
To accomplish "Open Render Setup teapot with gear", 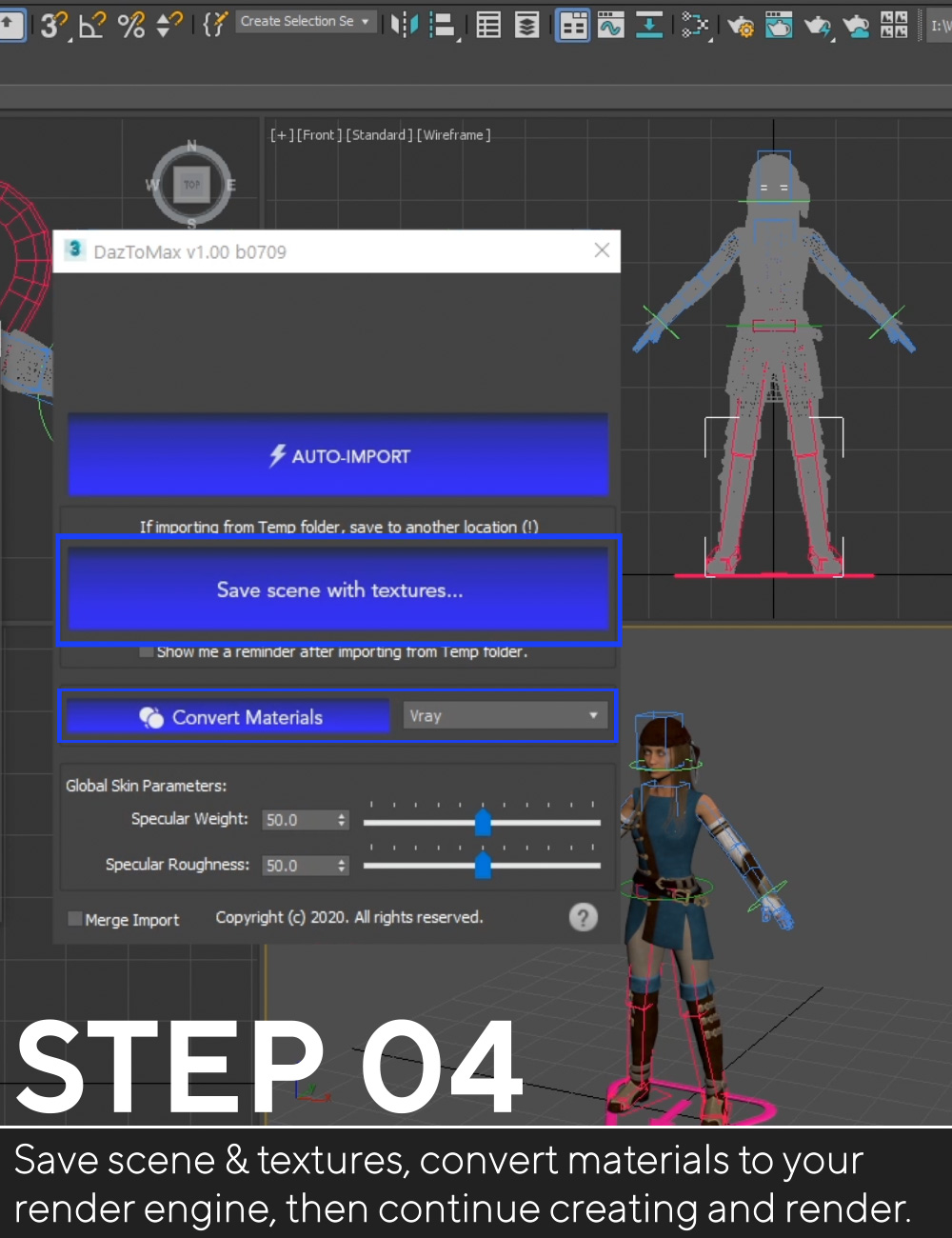I will 740,25.
